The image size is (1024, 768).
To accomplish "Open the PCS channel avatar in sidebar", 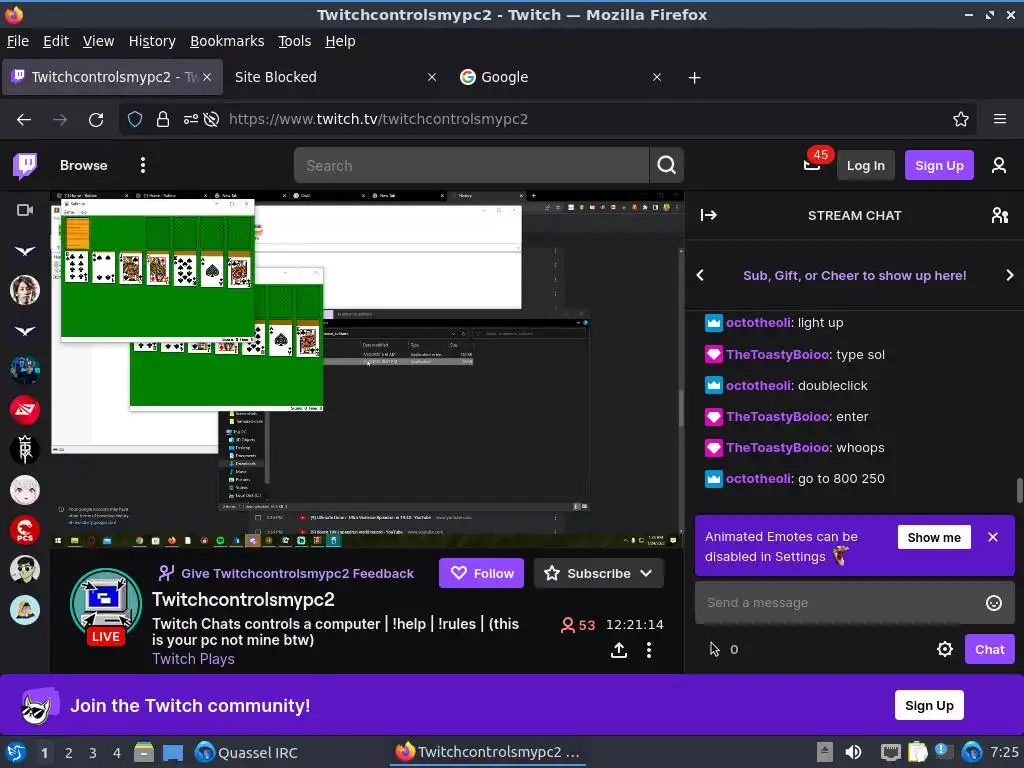I will [25, 530].
